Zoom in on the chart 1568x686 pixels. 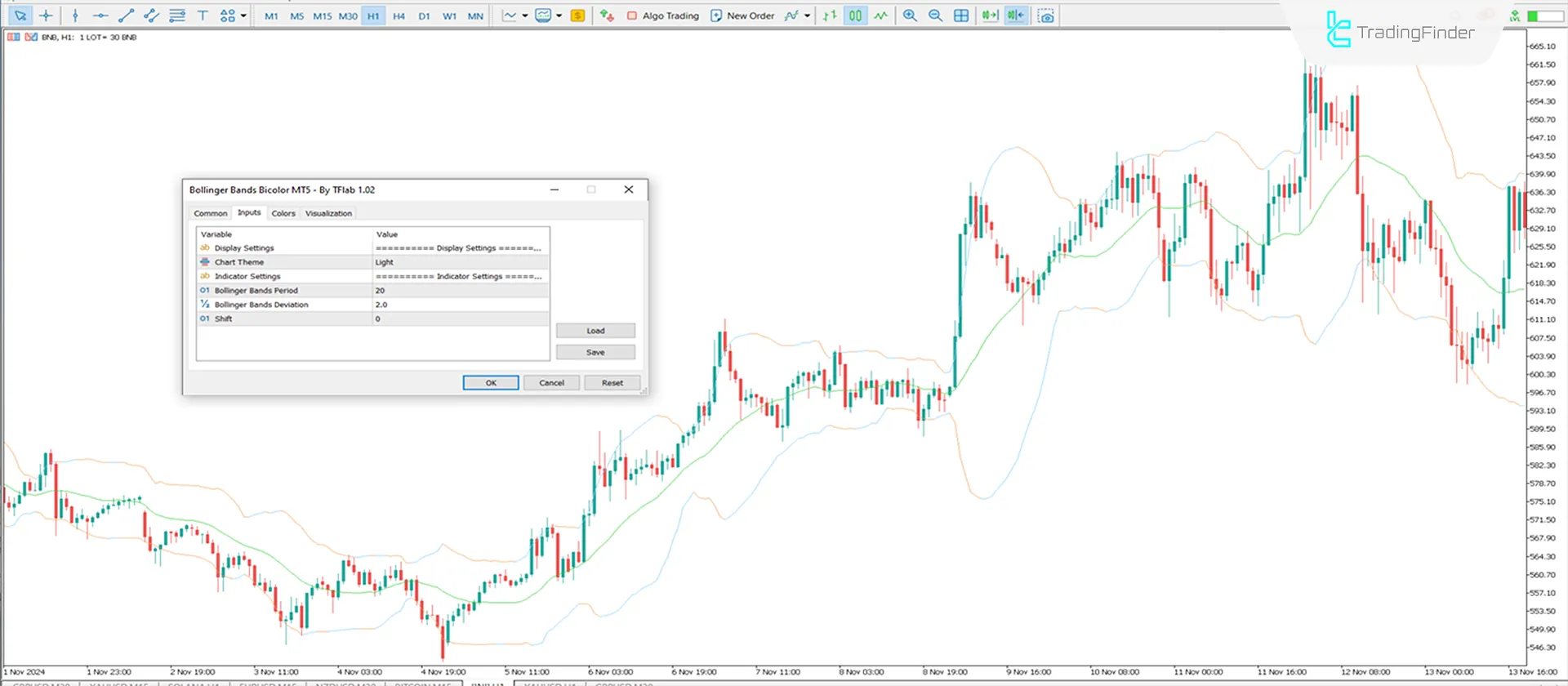click(910, 16)
